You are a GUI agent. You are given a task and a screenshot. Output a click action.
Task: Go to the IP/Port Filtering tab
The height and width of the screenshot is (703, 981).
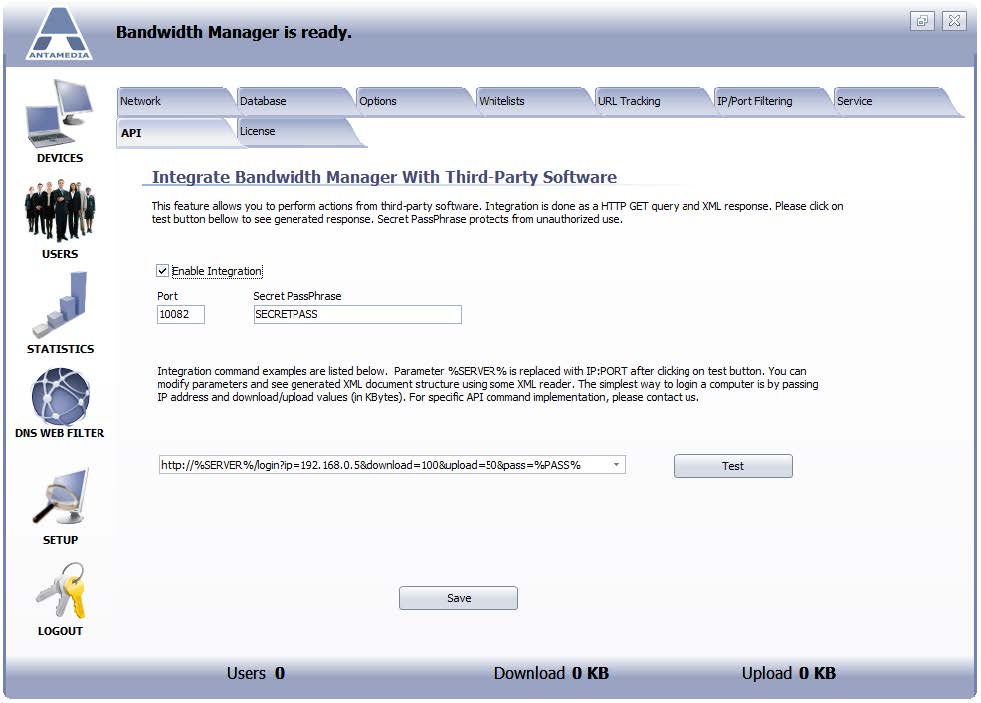pos(772,101)
